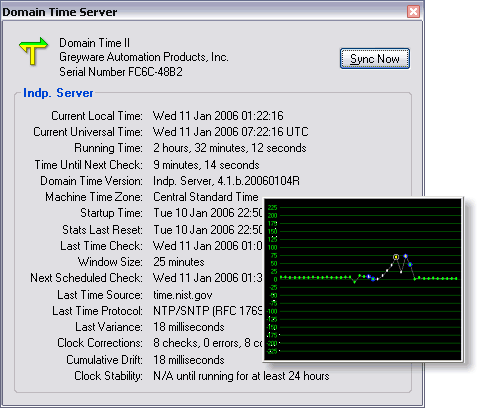Select Cumulative Drift value '18 milliseconds'
Screen dimensions: 480x408
(189, 360)
